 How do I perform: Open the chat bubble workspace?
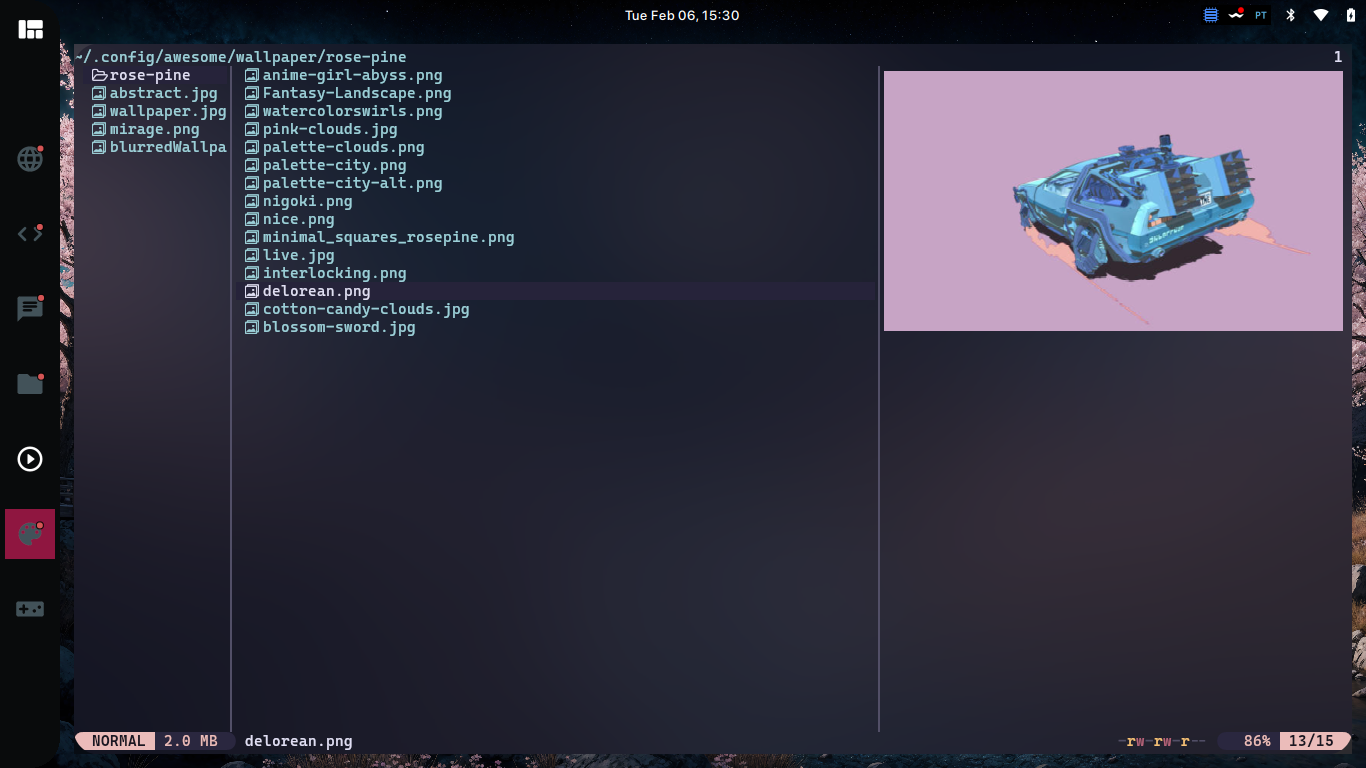coord(30,309)
